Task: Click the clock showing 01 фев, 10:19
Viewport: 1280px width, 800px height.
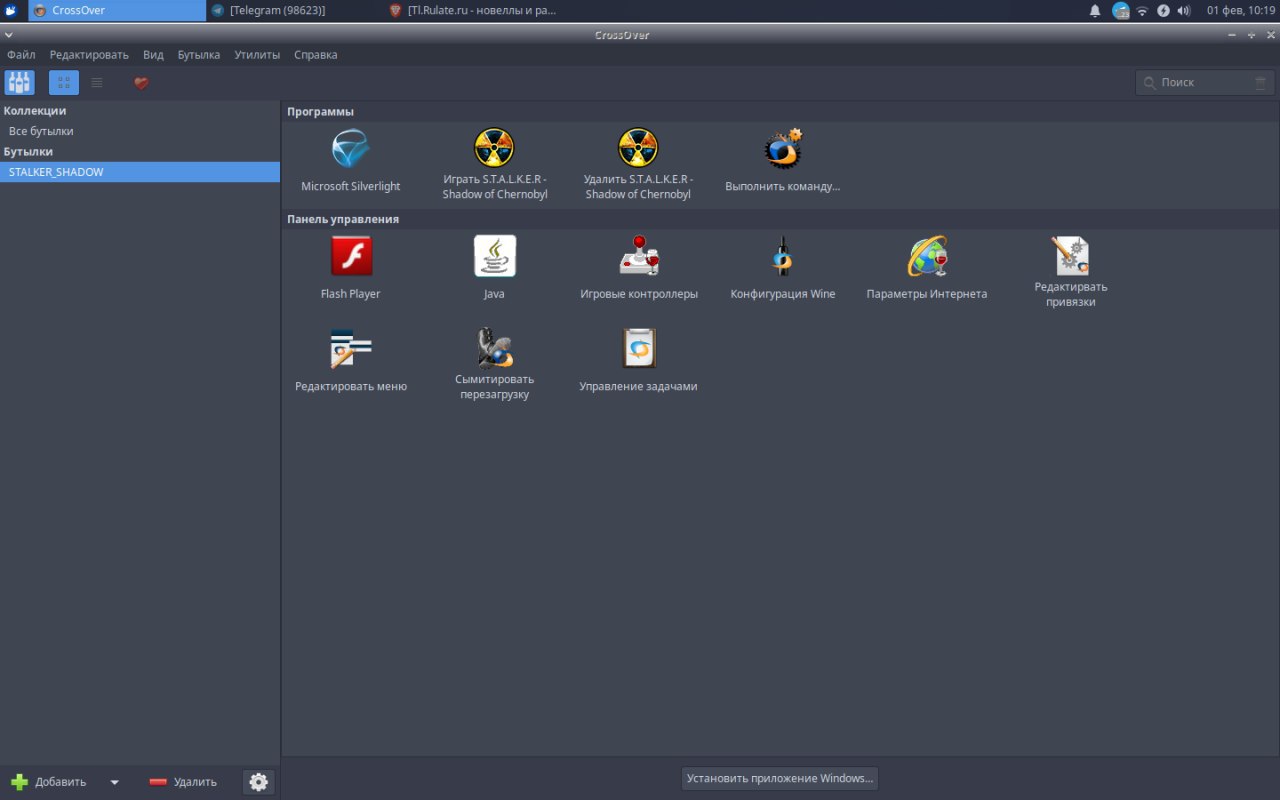Action: tap(1241, 10)
